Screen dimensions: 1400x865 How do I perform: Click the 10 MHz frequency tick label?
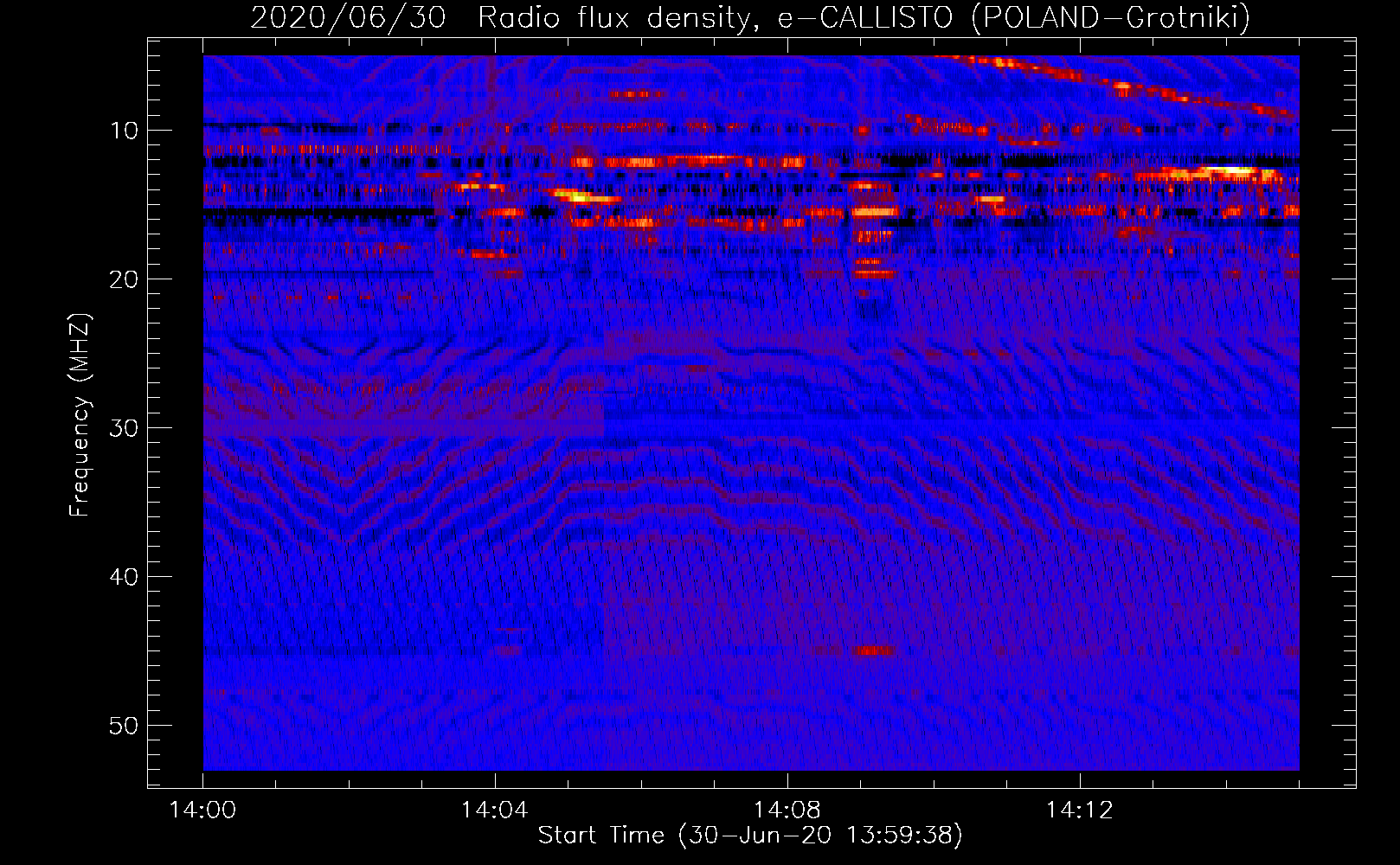point(125,131)
